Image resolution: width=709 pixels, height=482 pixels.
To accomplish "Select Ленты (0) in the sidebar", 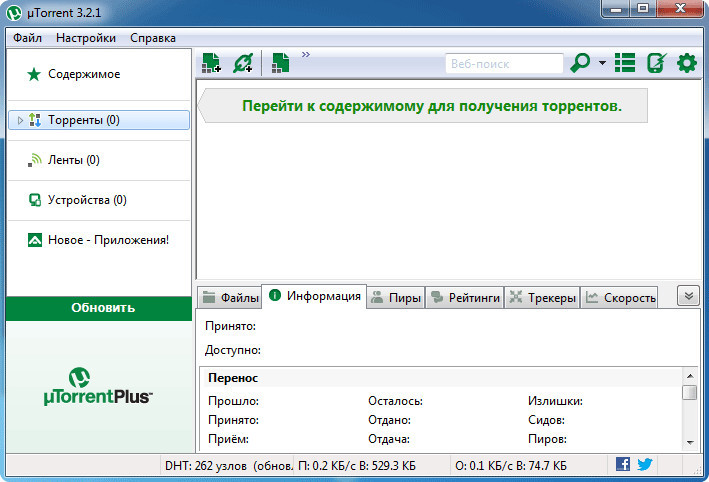I will point(99,160).
